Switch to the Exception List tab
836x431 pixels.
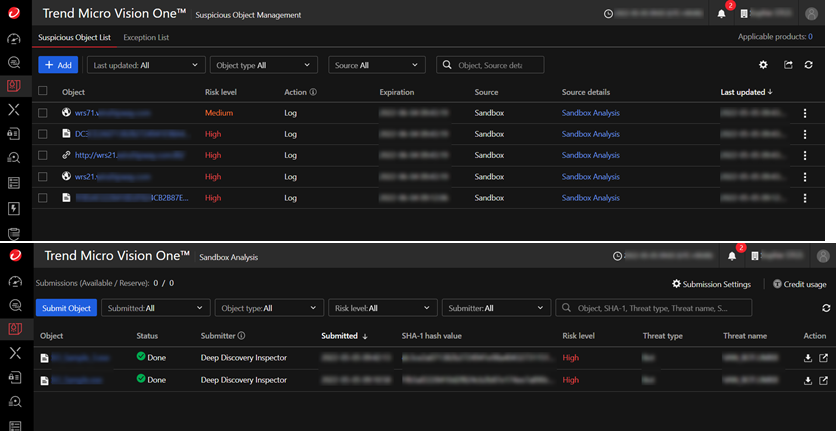point(146,38)
